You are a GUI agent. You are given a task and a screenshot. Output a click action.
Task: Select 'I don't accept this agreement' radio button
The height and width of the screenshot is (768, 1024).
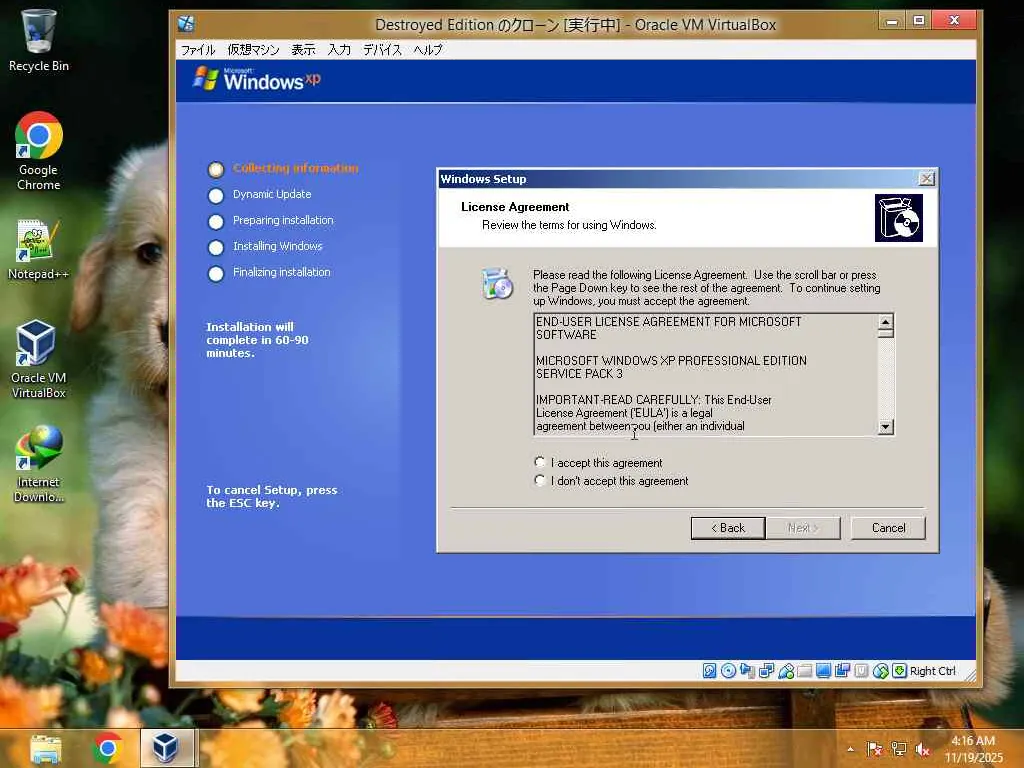coord(539,481)
